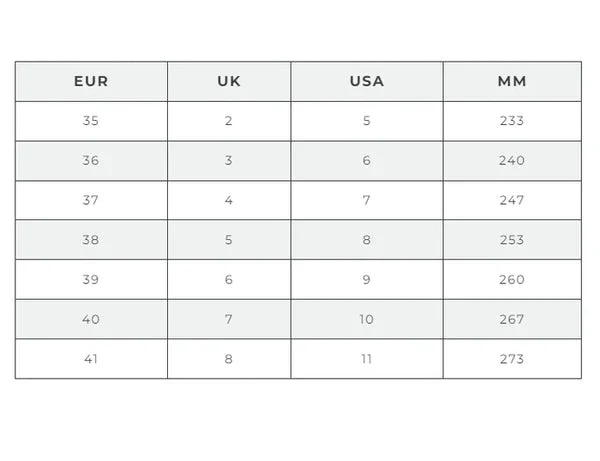This screenshot has width=600, height=461.
Task: Select the 267 value in MM column
Action: [x=511, y=319]
